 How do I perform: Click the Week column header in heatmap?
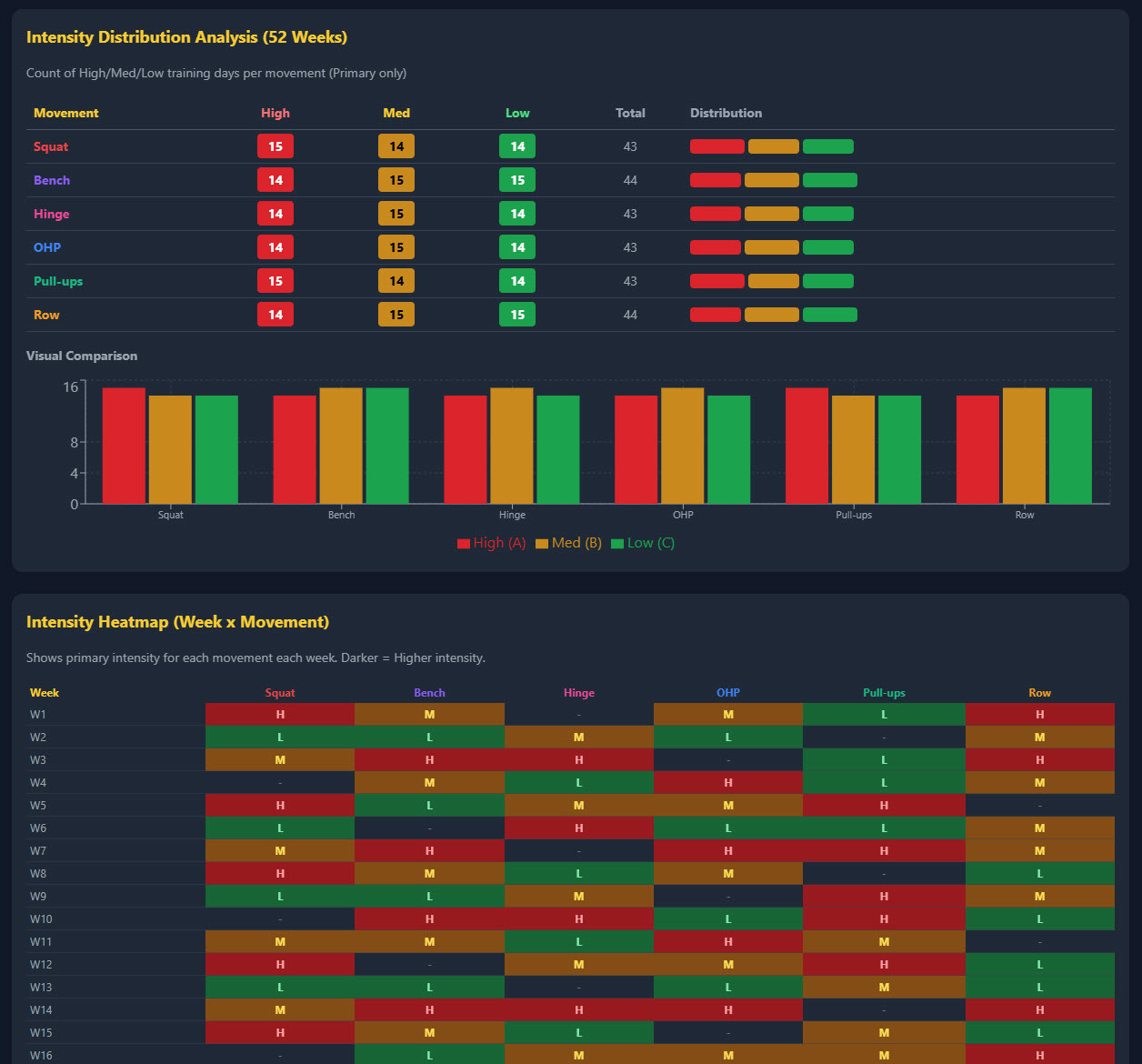coord(45,693)
